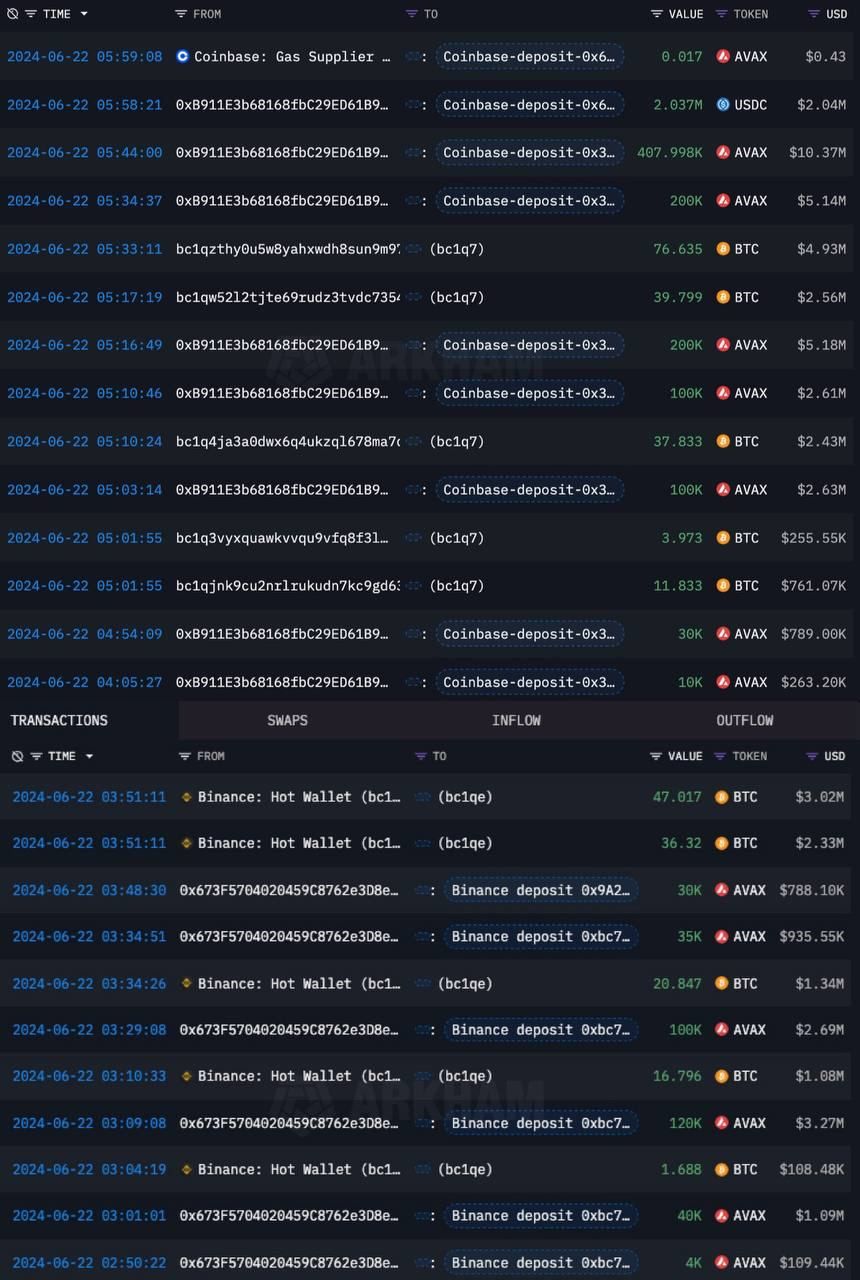Viewport: 860px width, 1280px height.
Task: Click the filter icon beside lower TOKEN header
Action: point(720,756)
